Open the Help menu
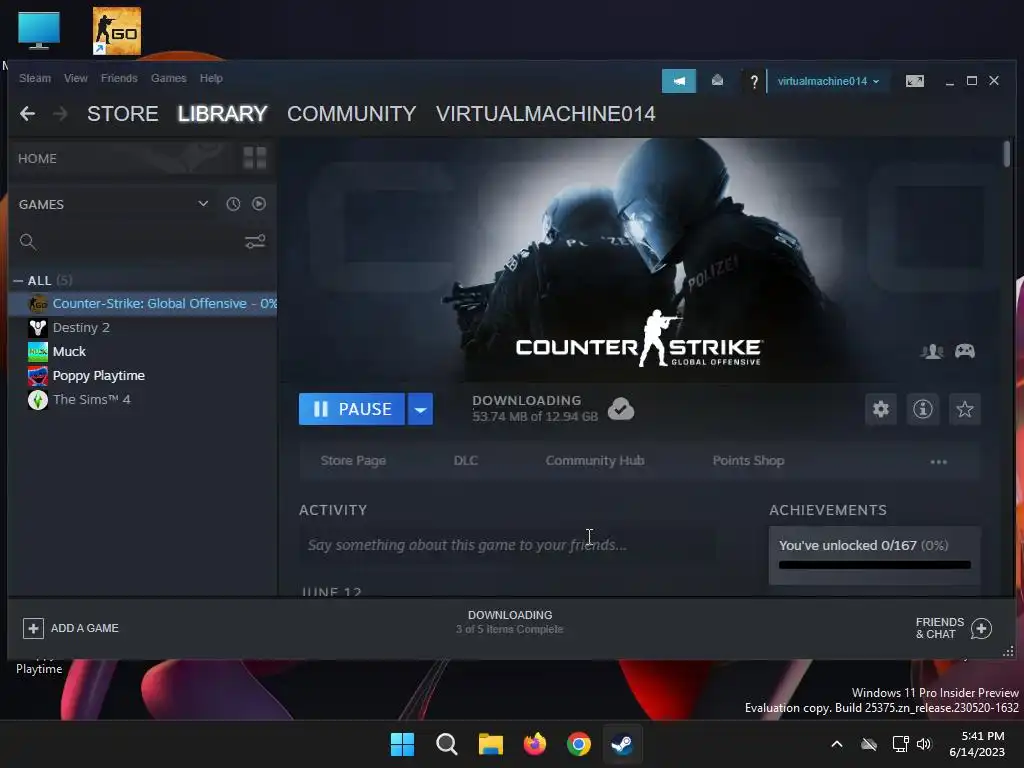This screenshot has width=1024, height=768. pyautogui.click(x=211, y=78)
